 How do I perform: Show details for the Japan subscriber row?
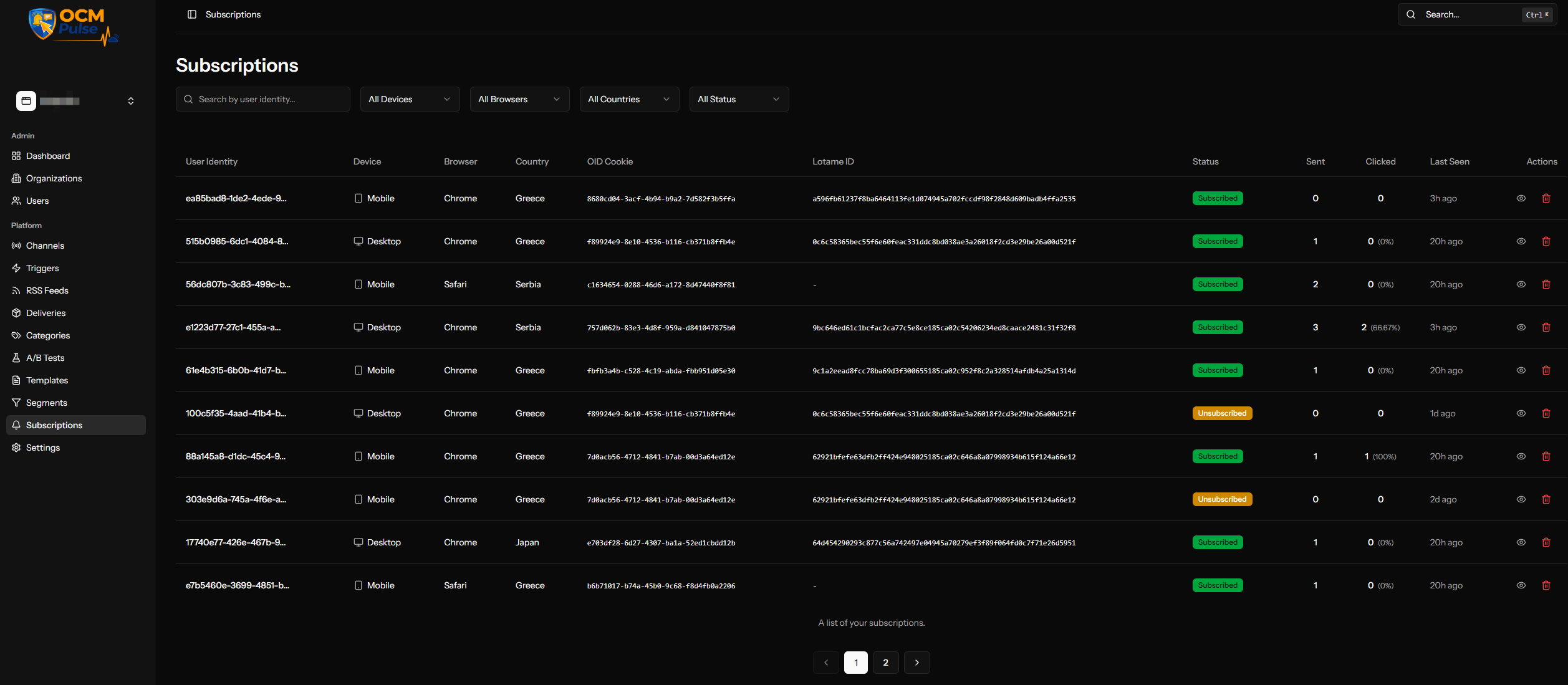tap(1521, 542)
